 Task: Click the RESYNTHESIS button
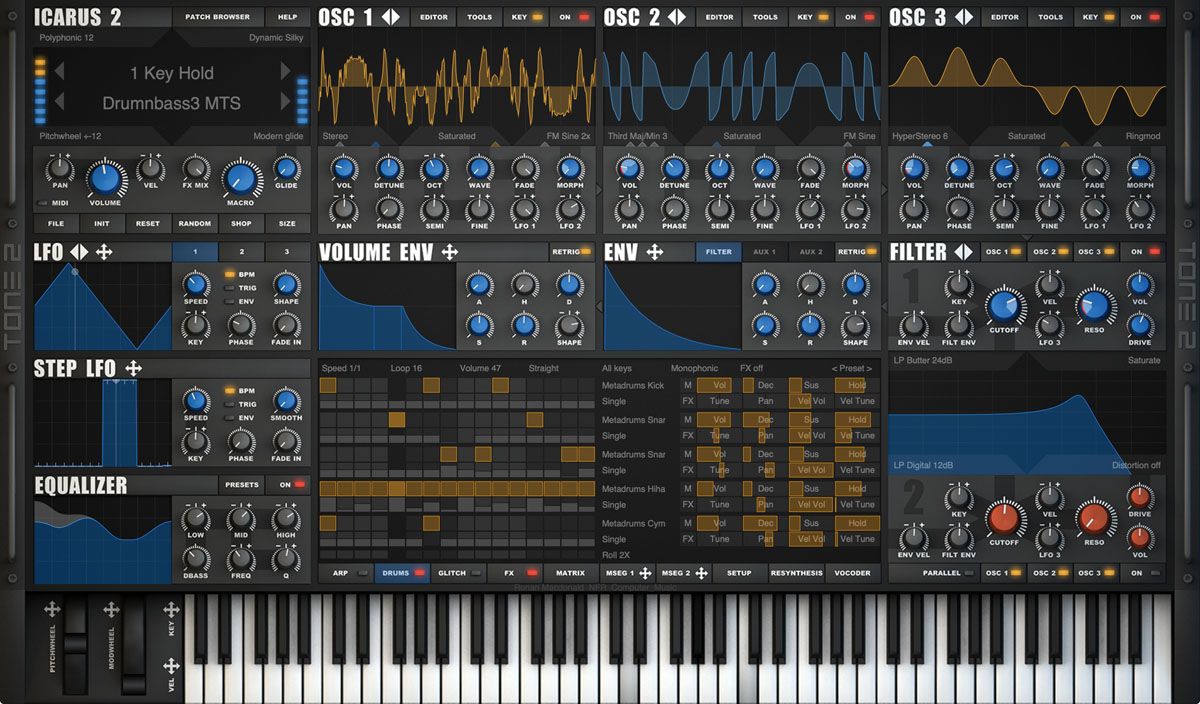click(796, 573)
